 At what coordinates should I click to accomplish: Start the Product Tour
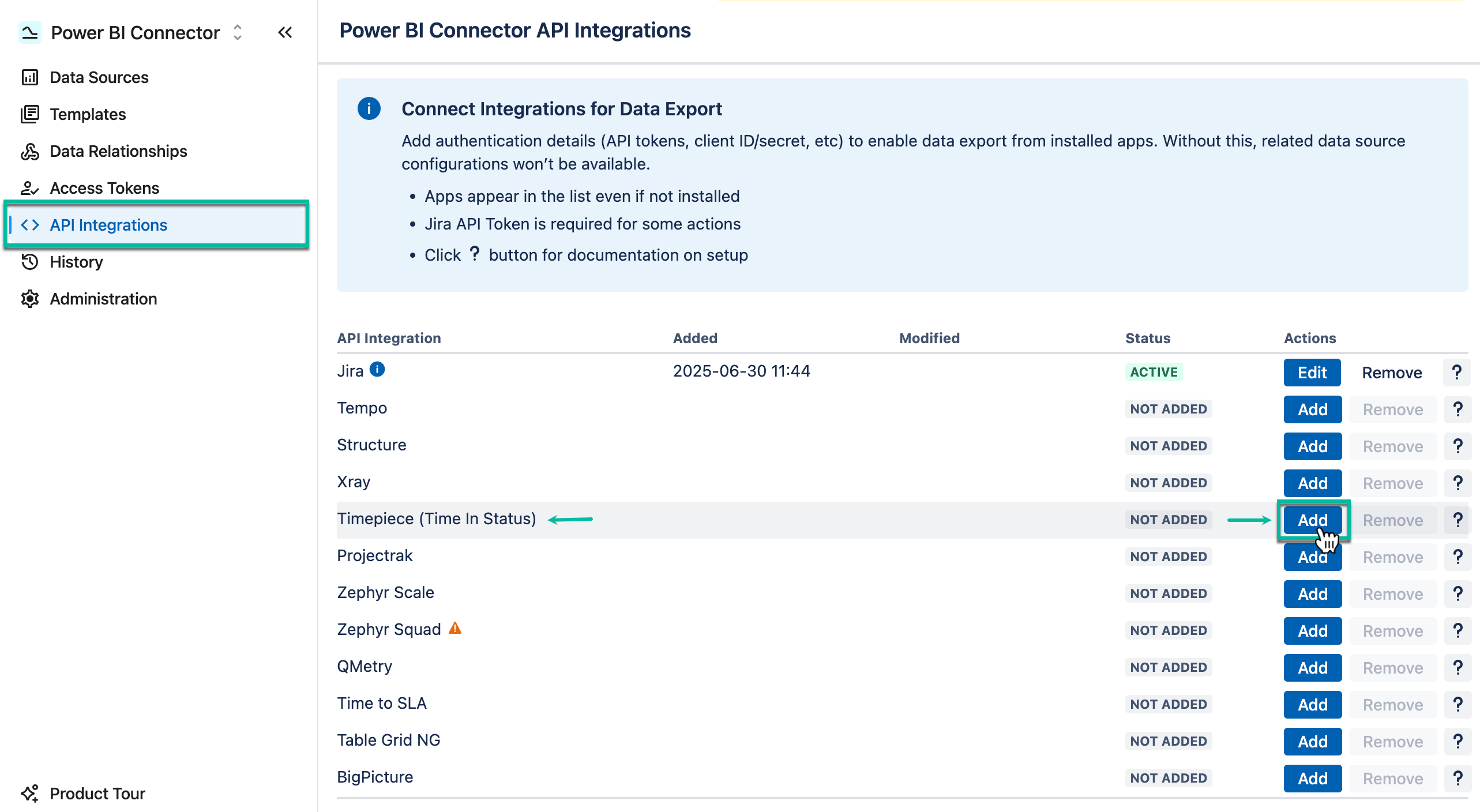(x=96, y=794)
